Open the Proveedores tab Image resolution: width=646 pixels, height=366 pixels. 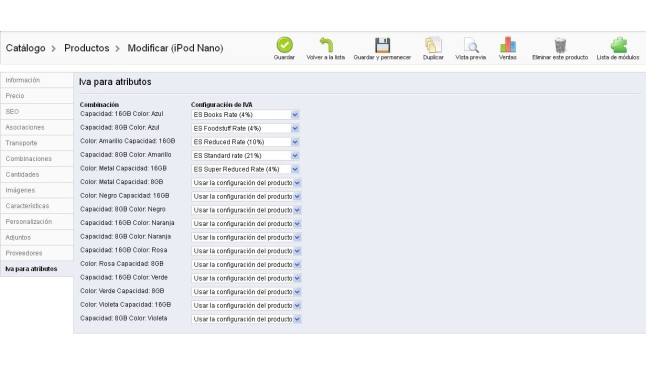point(37,253)
